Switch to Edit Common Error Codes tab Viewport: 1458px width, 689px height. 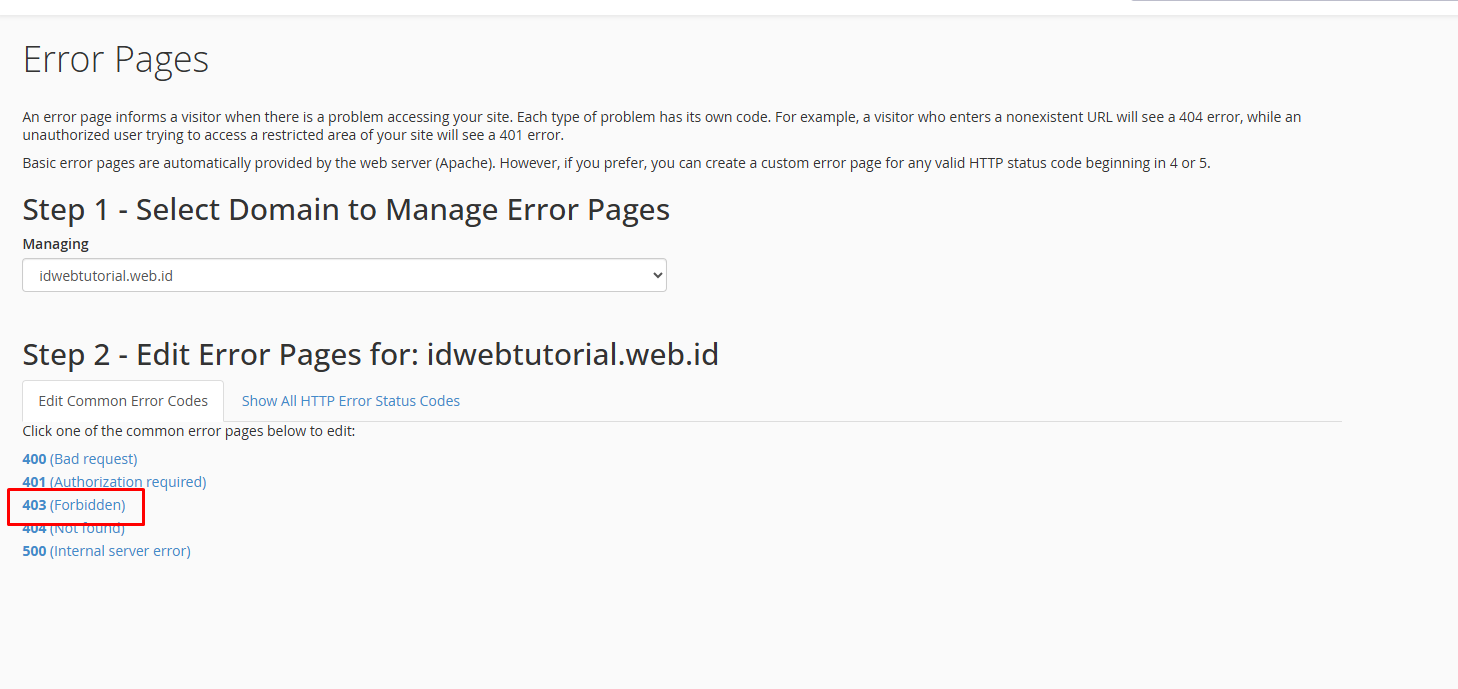(x=123, y=401)
